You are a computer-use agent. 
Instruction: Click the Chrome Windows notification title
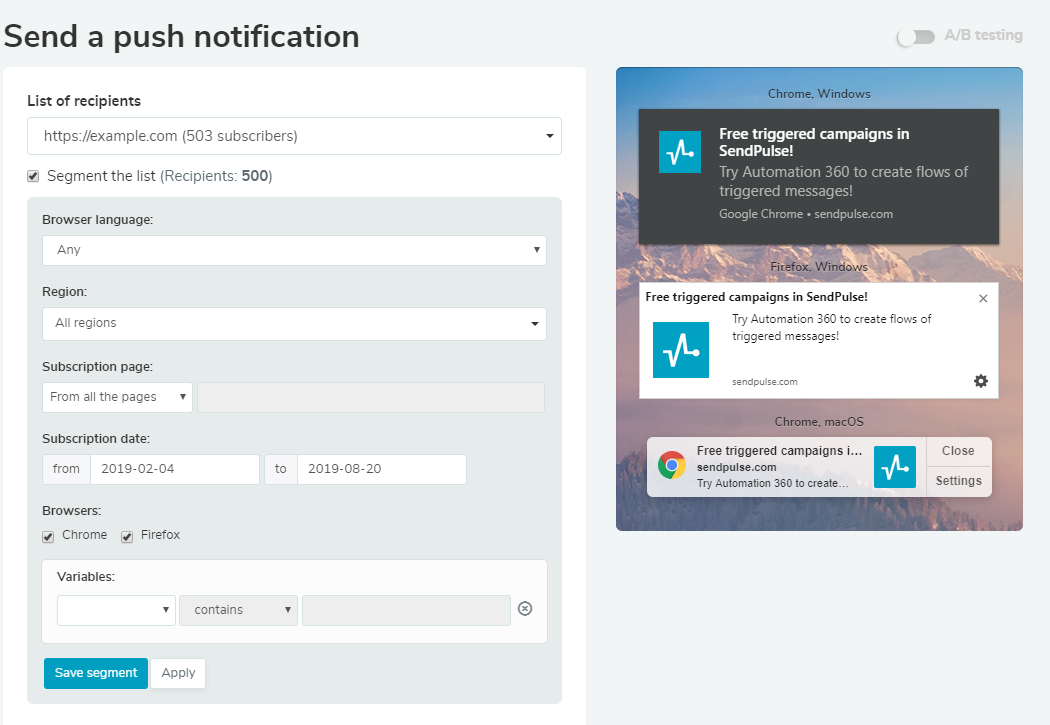[x=814, y=143]
